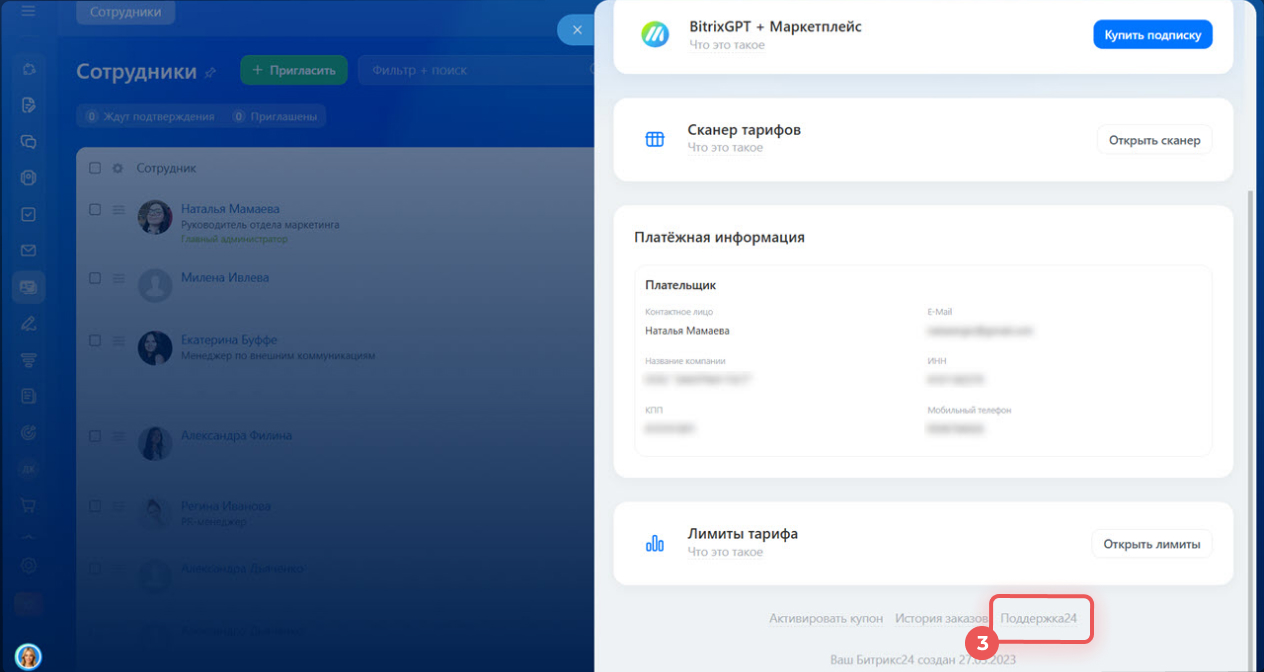
Task: Click the shopping cart icon in sidebar
Action: [x=29, y=505]
